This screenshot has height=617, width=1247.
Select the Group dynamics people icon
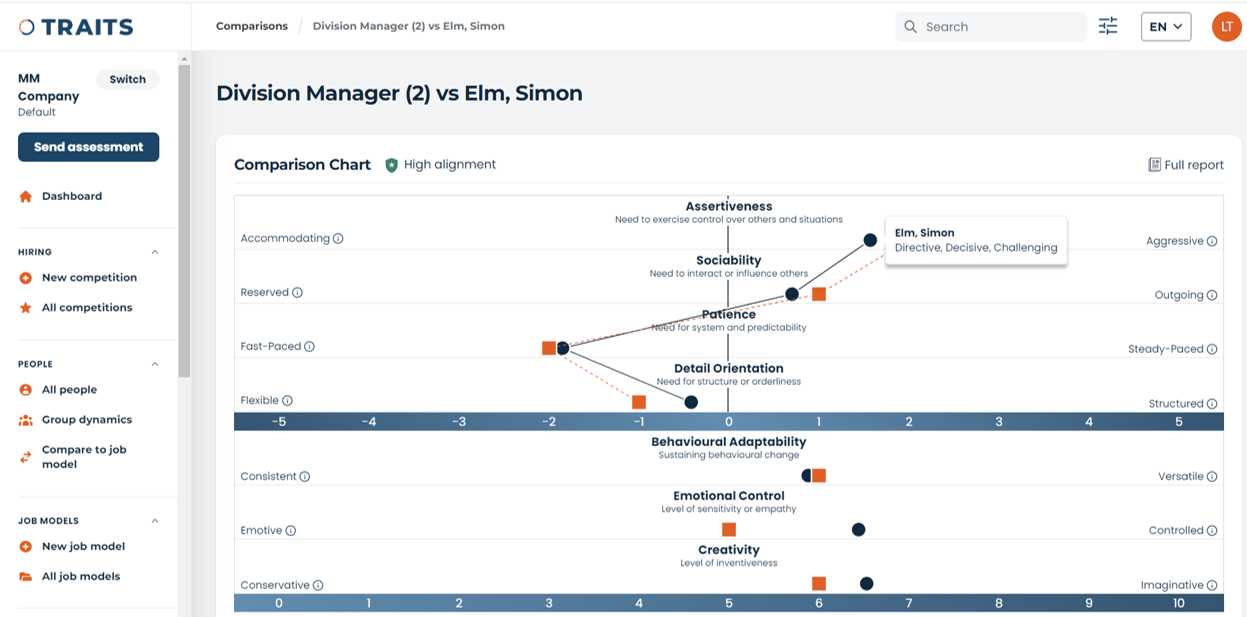coord(28,419)
